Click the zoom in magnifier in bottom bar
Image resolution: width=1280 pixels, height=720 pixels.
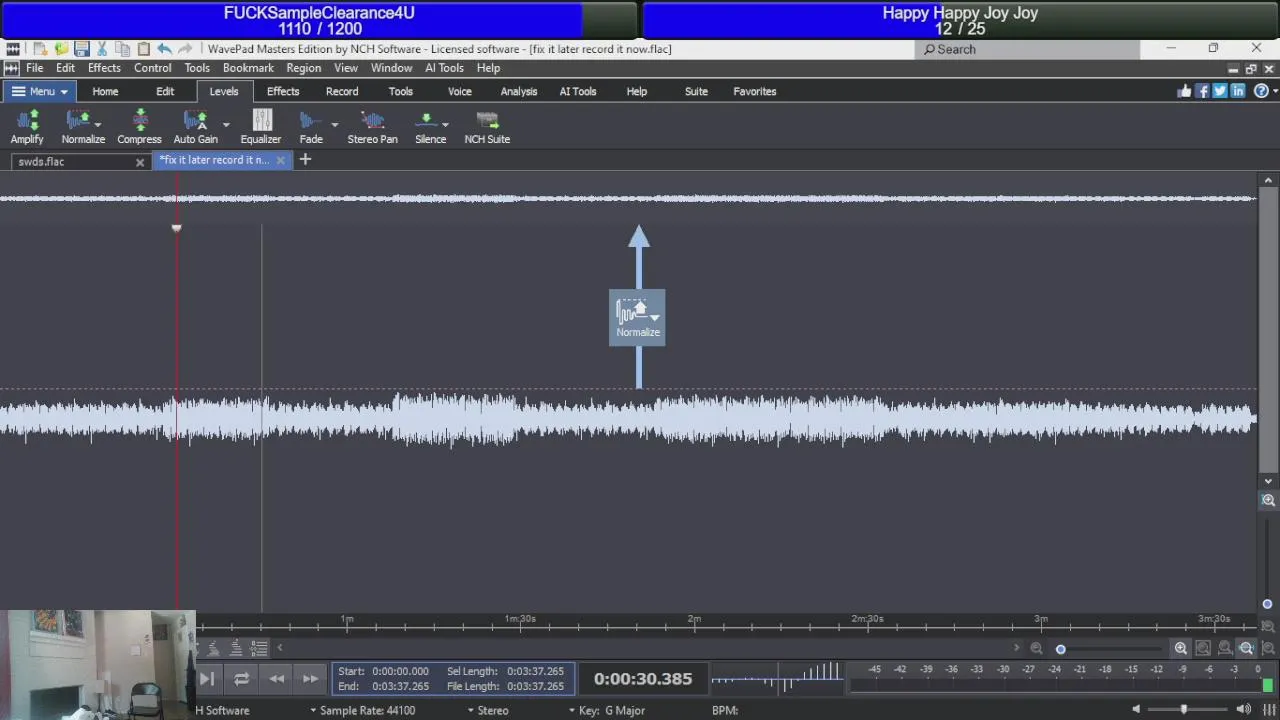[1181, 648]
